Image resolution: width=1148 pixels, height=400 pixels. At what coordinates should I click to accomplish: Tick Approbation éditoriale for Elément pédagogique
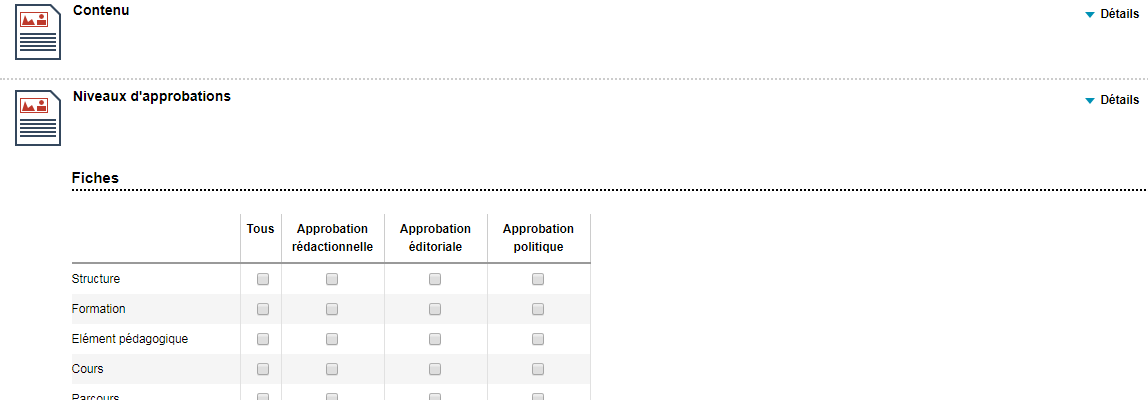coord(435,339)
